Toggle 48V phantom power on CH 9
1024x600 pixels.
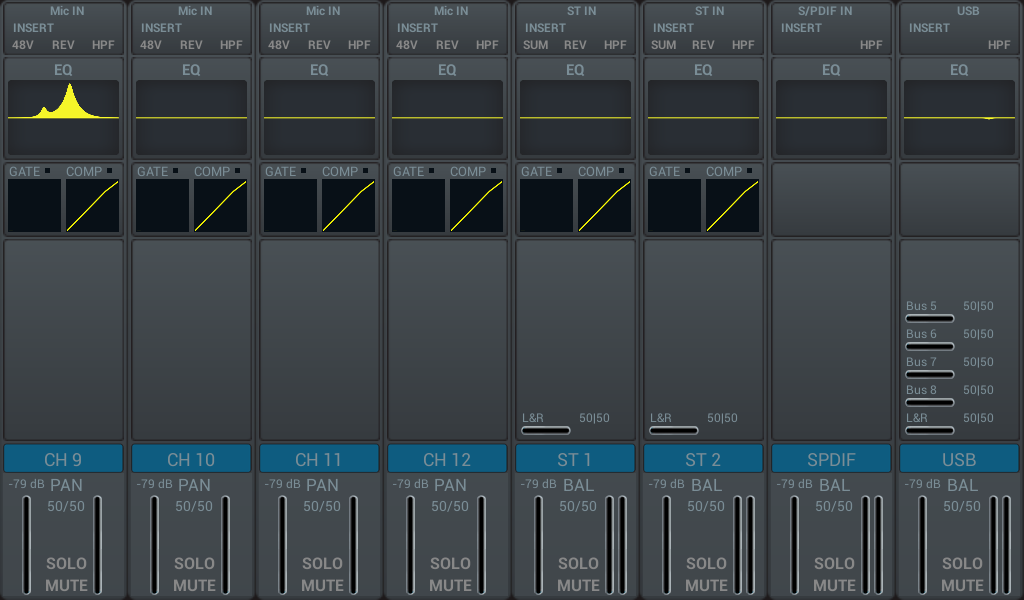coord(23,45)
